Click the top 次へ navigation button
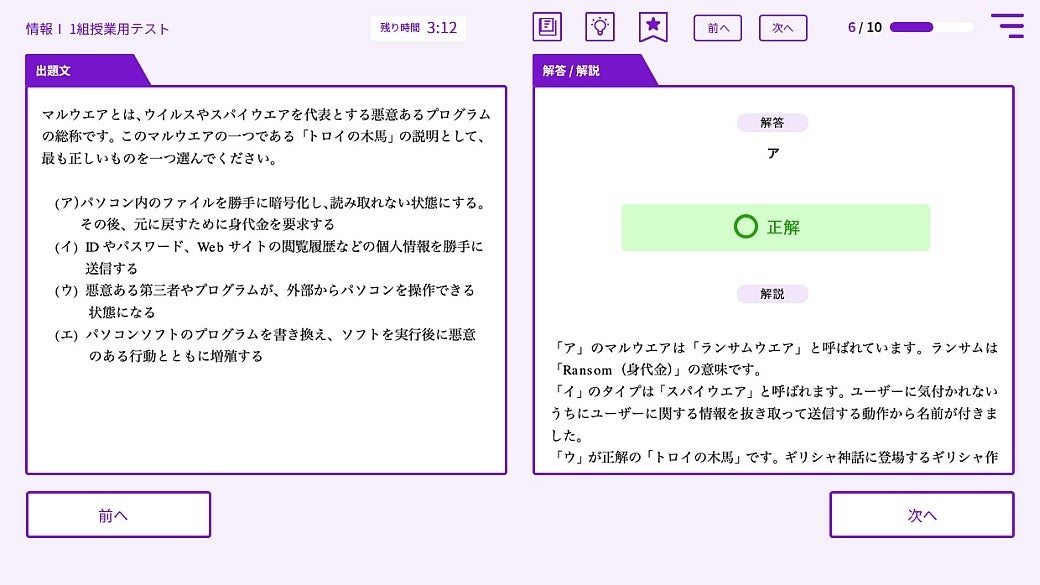This screenshot has height=585, width=1040. [x=783, y=28]
